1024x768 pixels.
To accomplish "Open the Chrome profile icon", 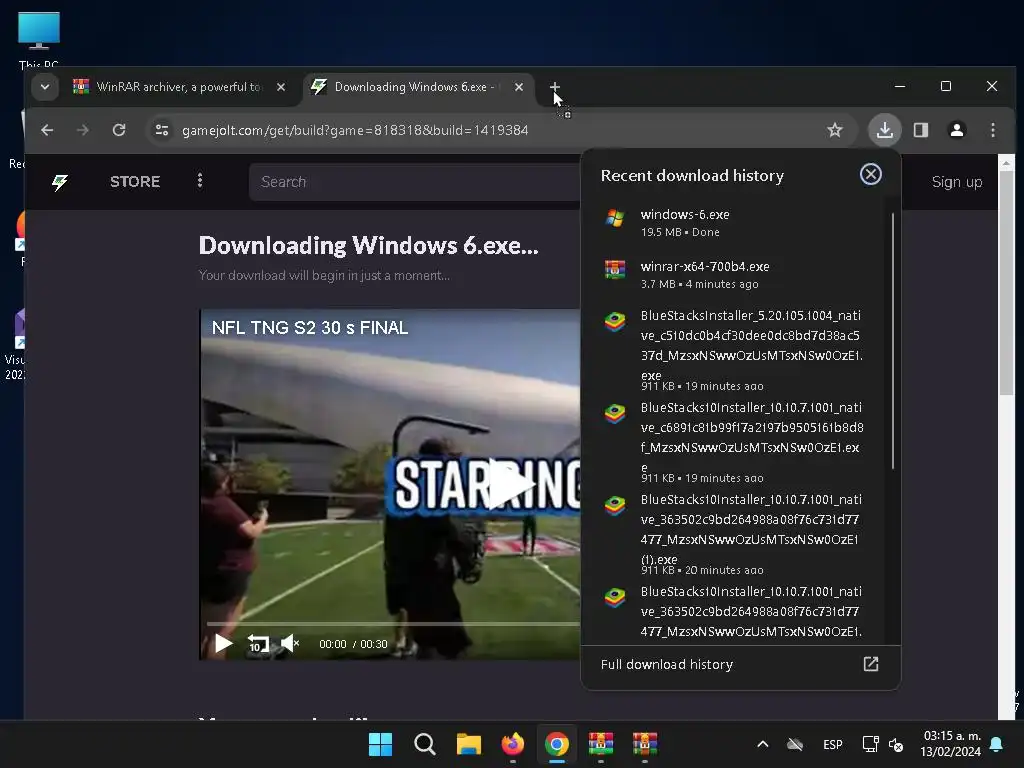I will (957, 130).
